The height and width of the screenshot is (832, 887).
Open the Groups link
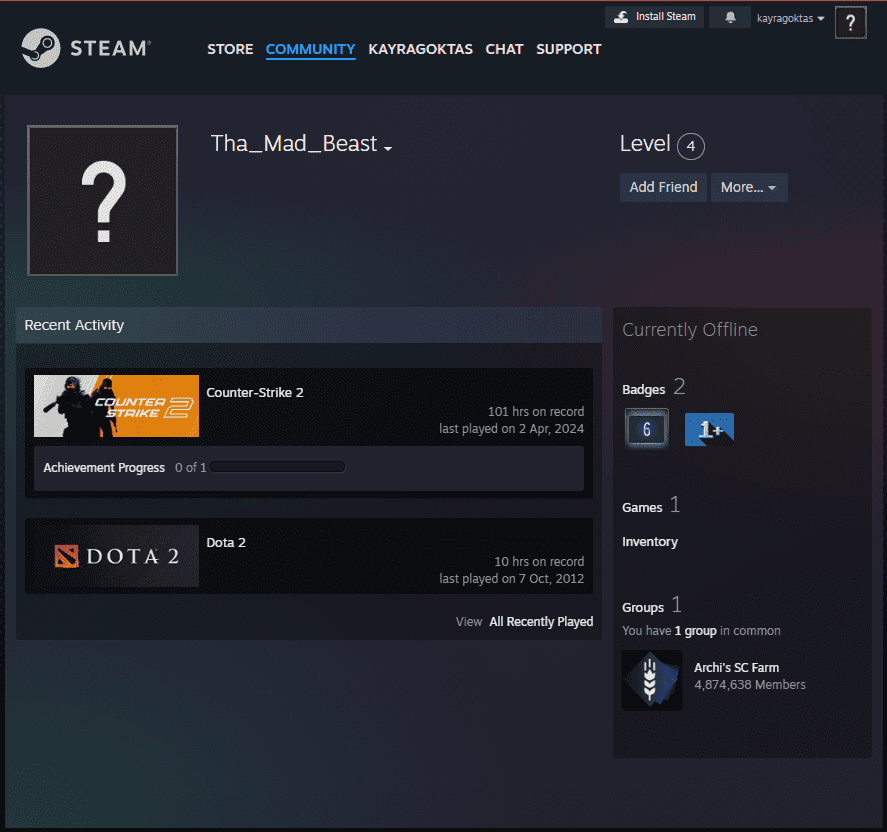tap(643, 607)
